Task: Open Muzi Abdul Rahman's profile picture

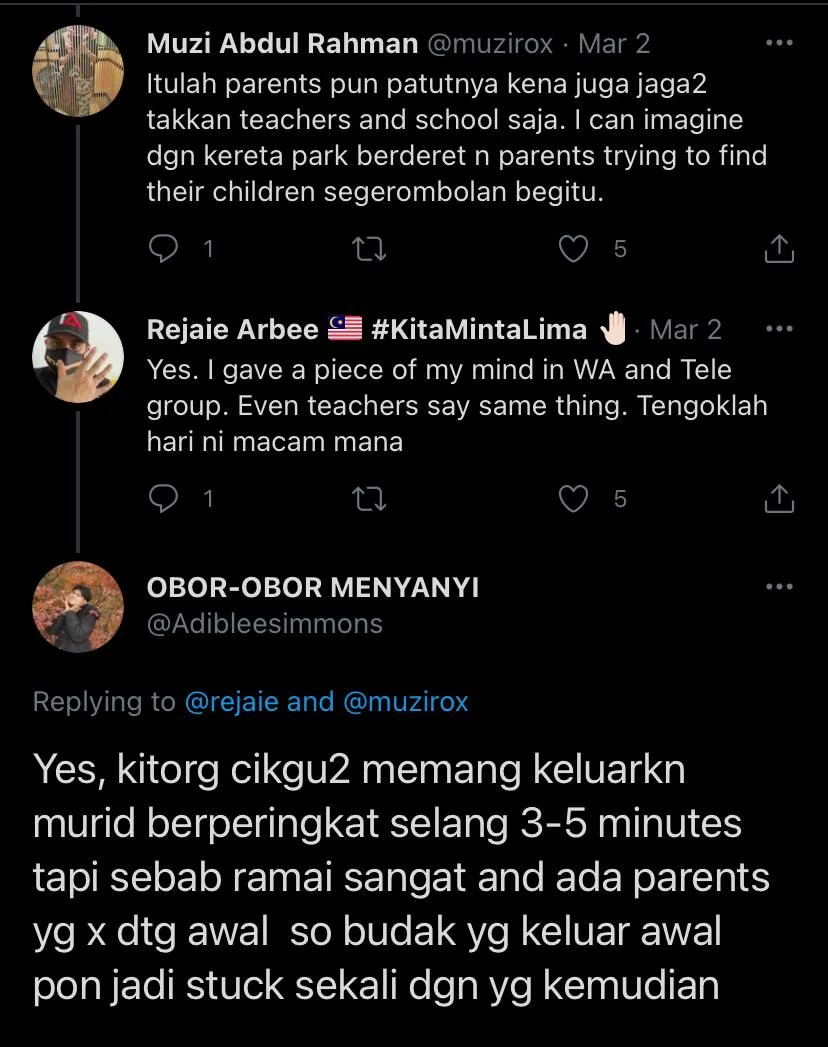Action: click(78, 71)
